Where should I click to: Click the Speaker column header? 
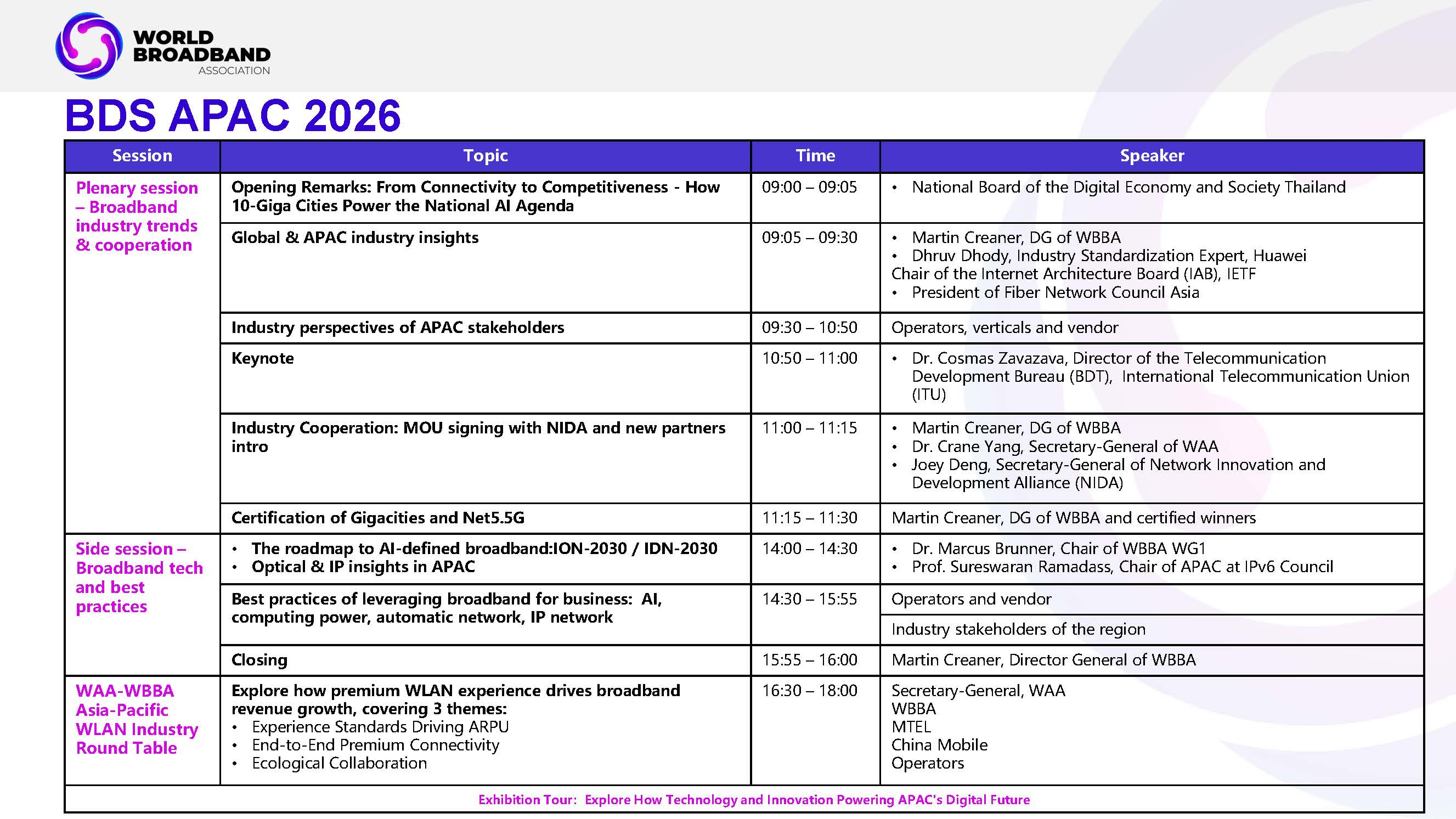[1152, 155]
